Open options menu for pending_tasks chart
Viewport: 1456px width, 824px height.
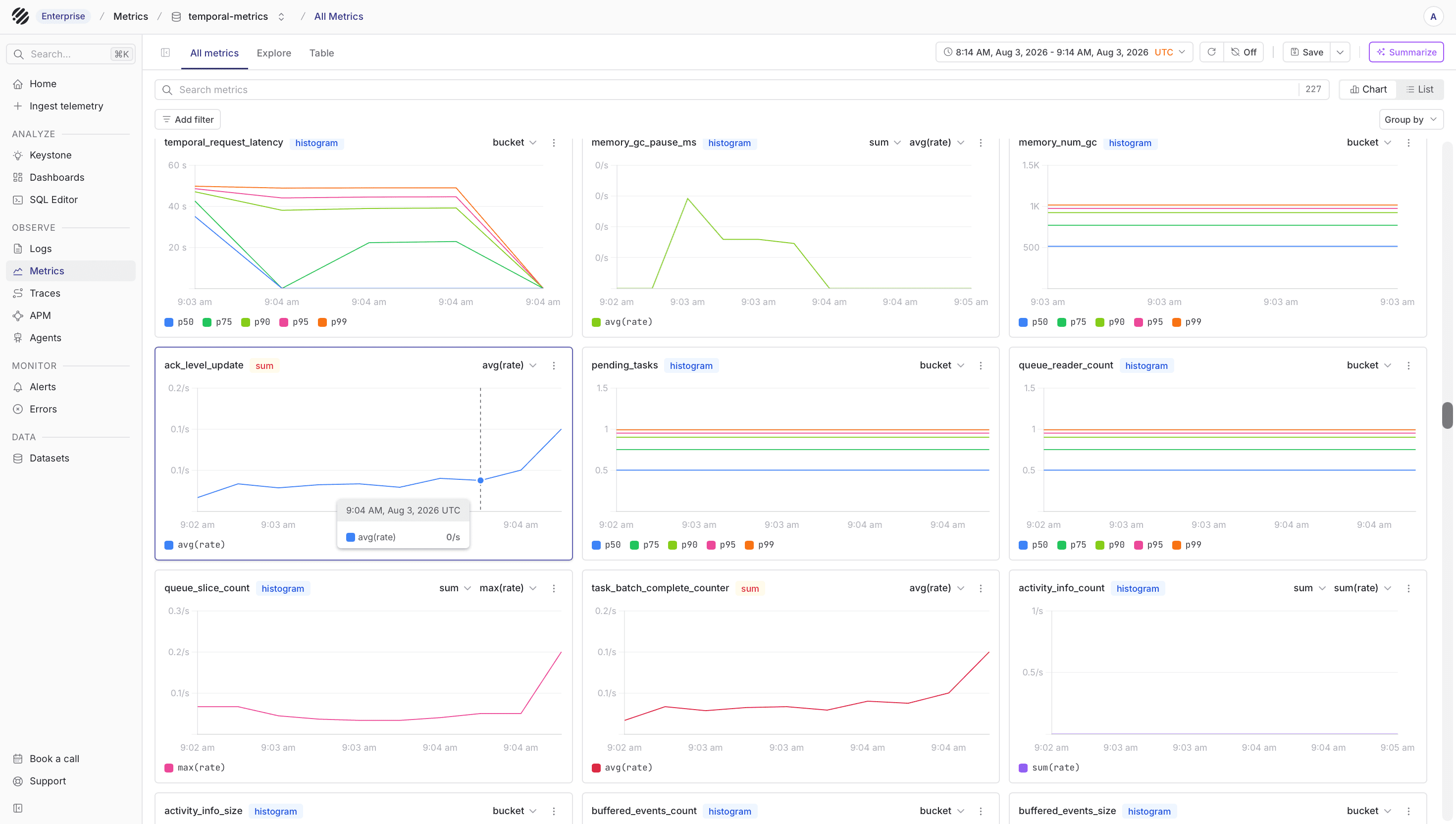pos(981,365)
